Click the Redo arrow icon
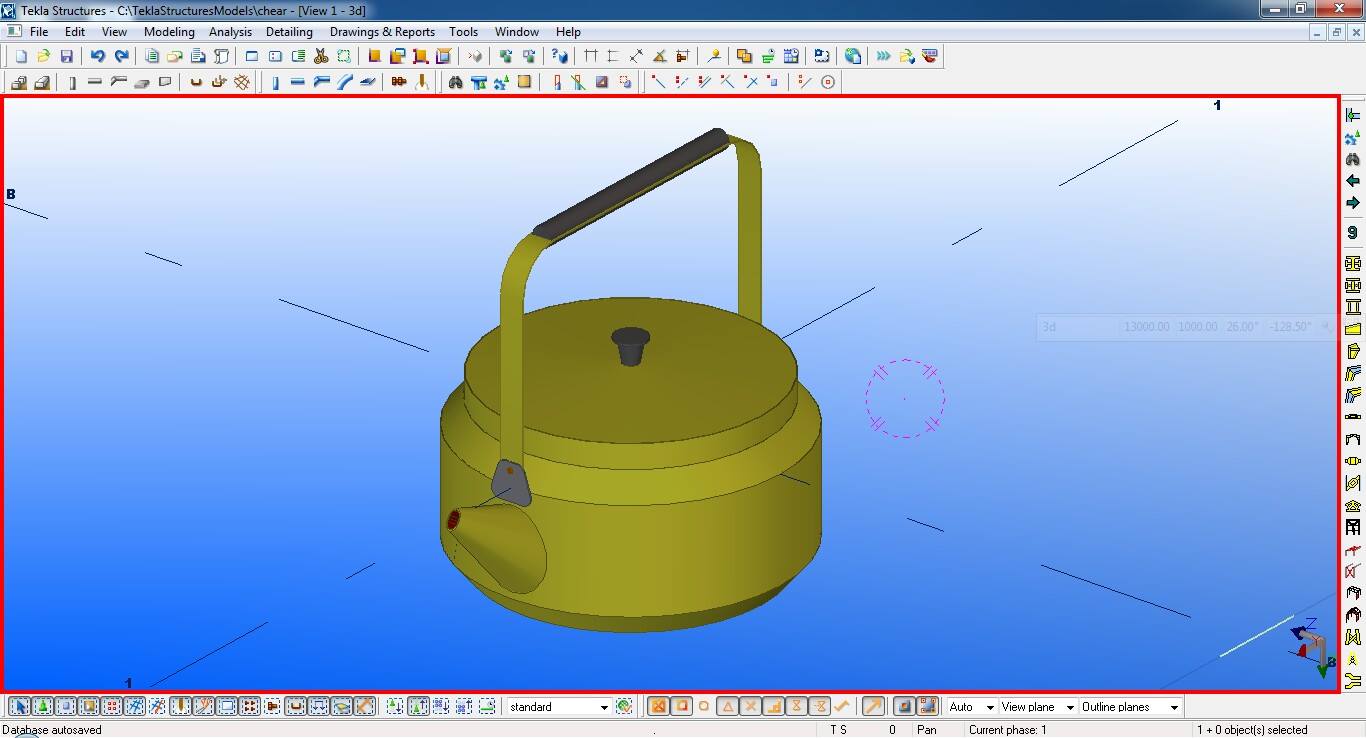The image size is (1366, 738). click(x=121, y=57)
